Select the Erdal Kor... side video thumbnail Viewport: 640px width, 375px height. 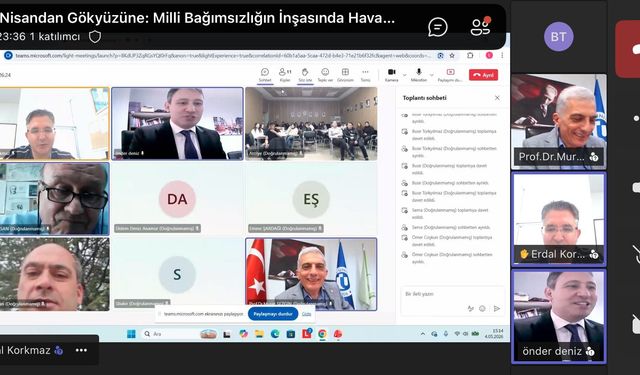pyautogui.click(x=559, y=220)
